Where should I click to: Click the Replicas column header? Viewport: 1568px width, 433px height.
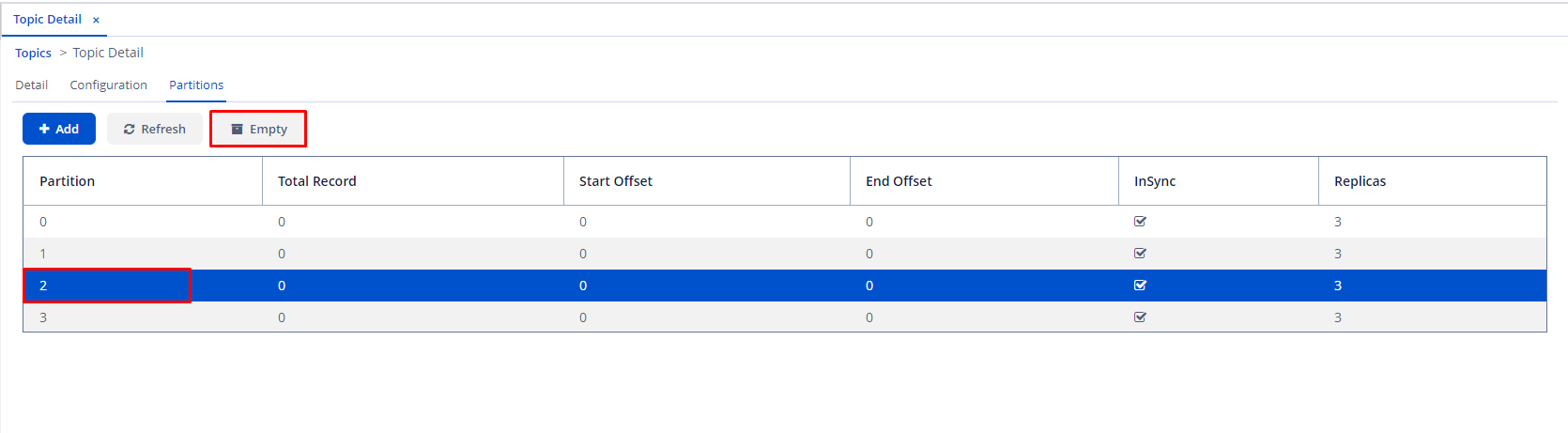pyautogui.click(x=1360, y=181)
